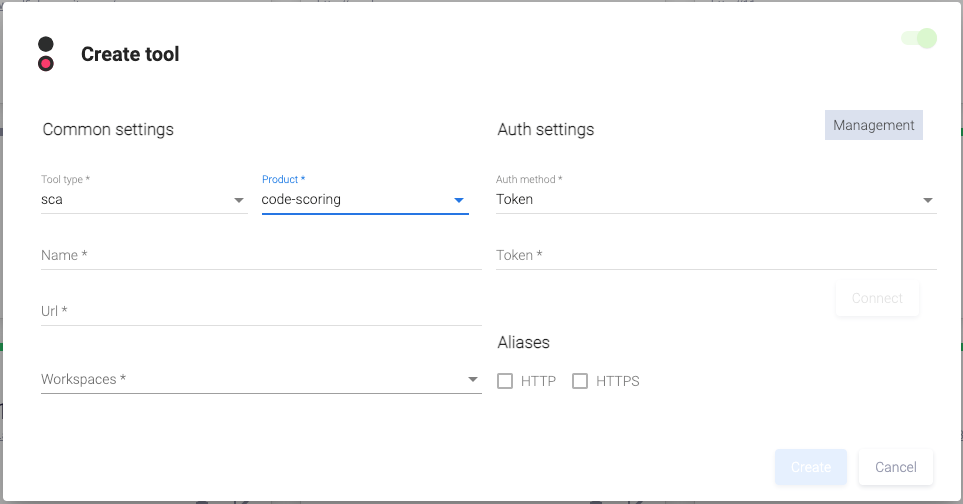Focus the Name input field

click(260, 256)
